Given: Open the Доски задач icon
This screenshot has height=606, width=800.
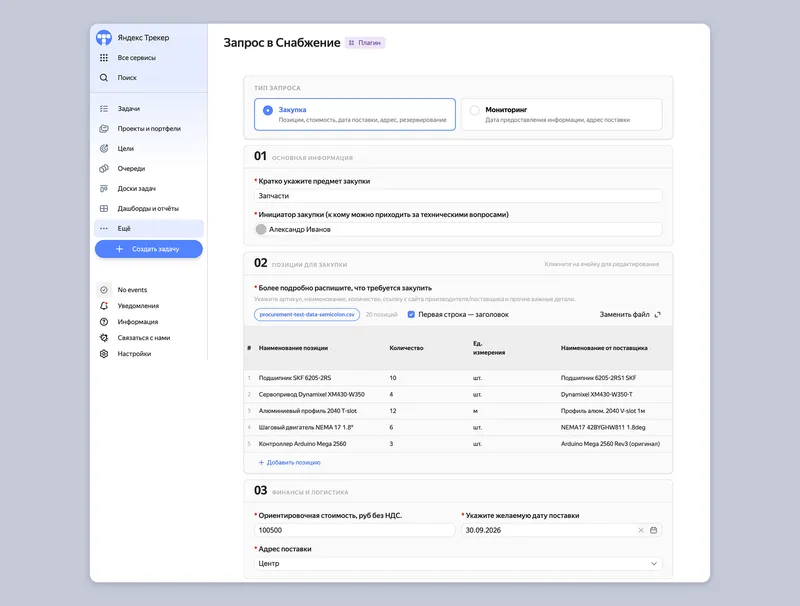Looking at the screenshot, I should coord(104,188).
